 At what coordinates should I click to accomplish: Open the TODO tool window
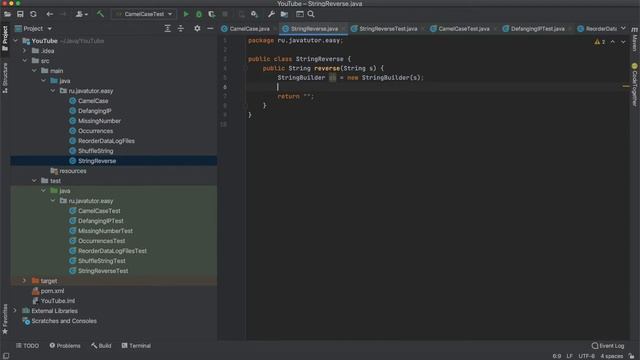coord(27,346)
